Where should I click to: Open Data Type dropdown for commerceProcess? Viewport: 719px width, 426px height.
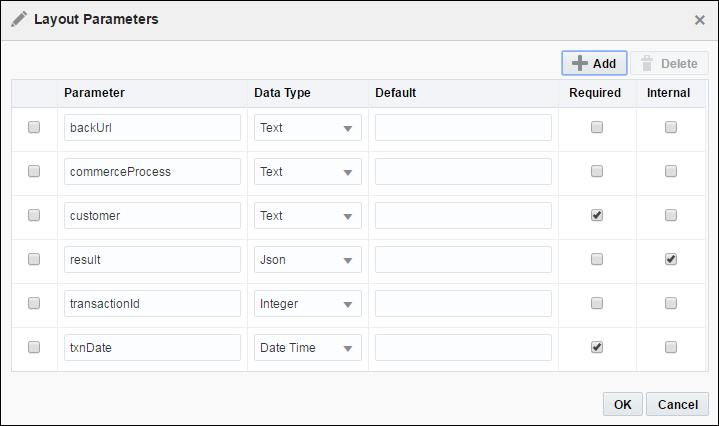click(x=308, y=172)
